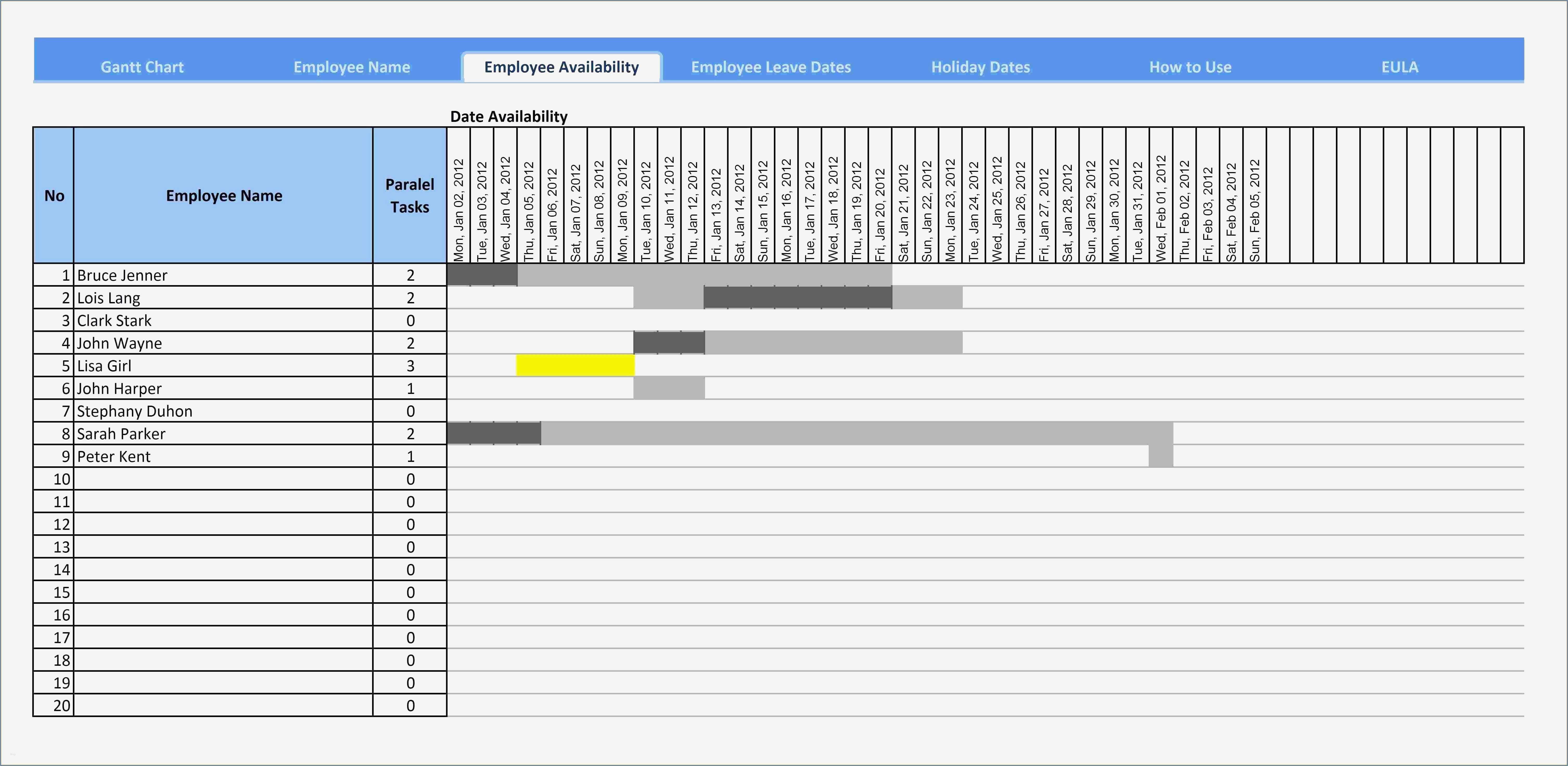The image size is (1568, 766).
Task: Open the EULA tab
Action: pyautogui.click(x=1399, y=67)
